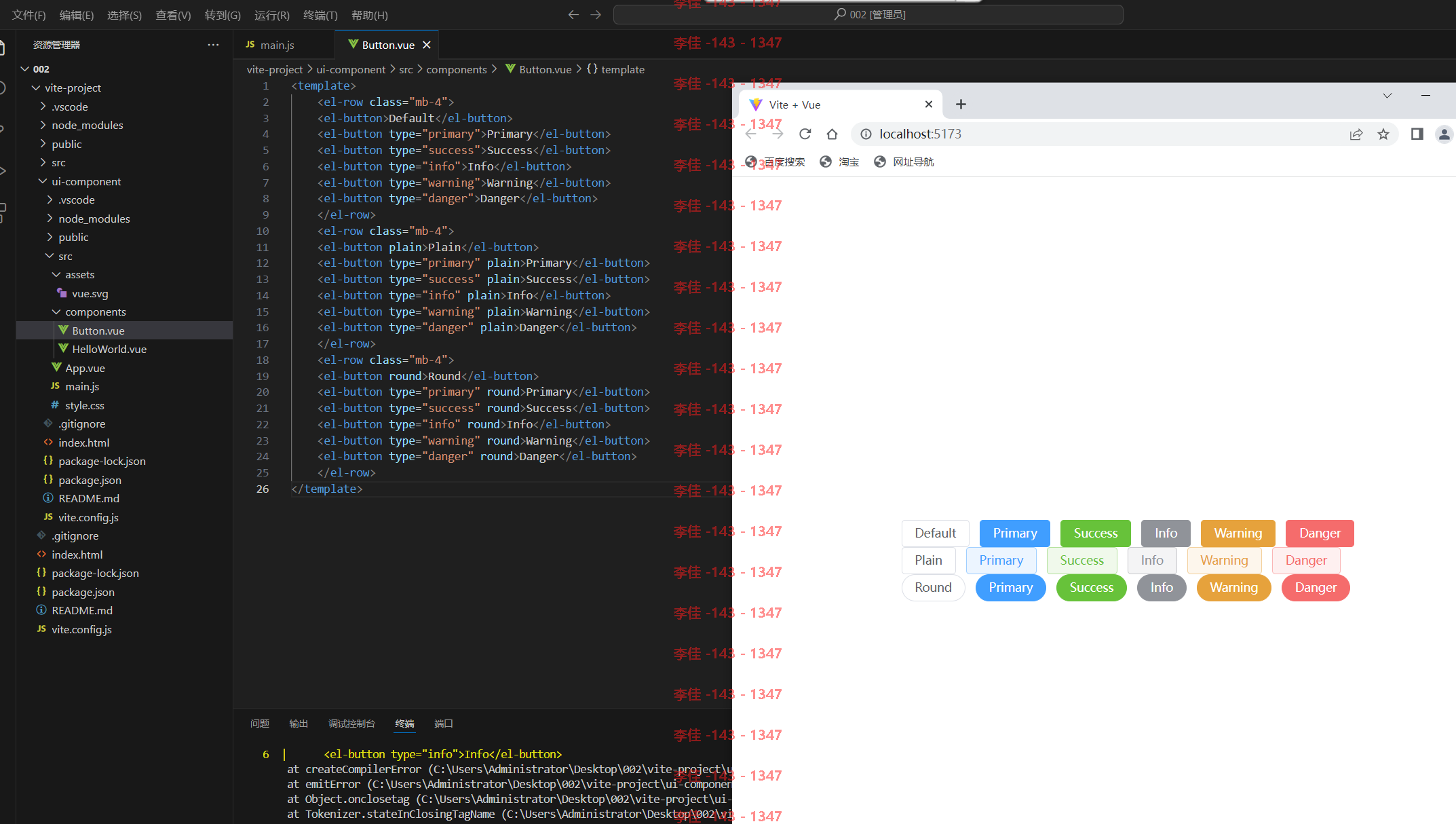
Task: Go back in VS Code navigation arrow
Action: [x=573, y=15]
